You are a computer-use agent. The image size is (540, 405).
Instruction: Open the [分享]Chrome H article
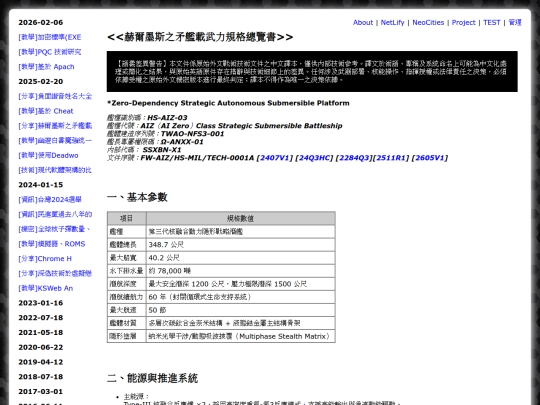click(45, 259)
